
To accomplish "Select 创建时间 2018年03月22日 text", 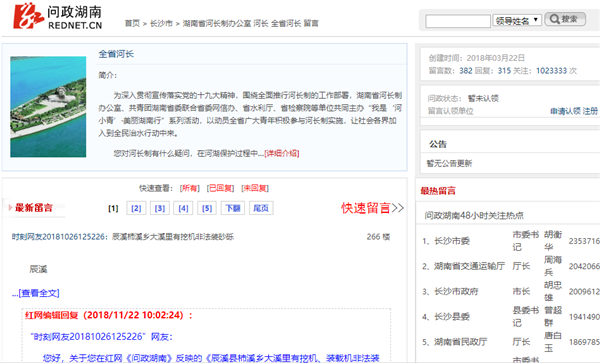I will [x=476, y=58].
